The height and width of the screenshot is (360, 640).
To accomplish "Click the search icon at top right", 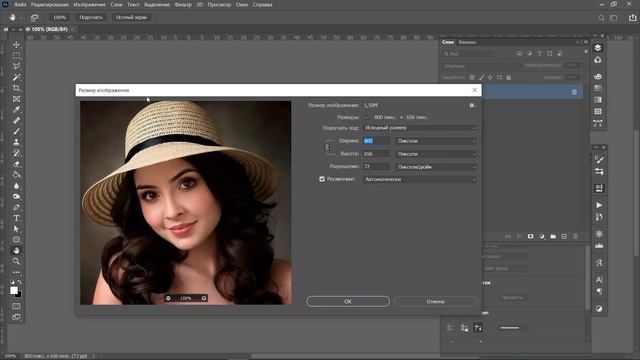I will click(x=601, y=18).
